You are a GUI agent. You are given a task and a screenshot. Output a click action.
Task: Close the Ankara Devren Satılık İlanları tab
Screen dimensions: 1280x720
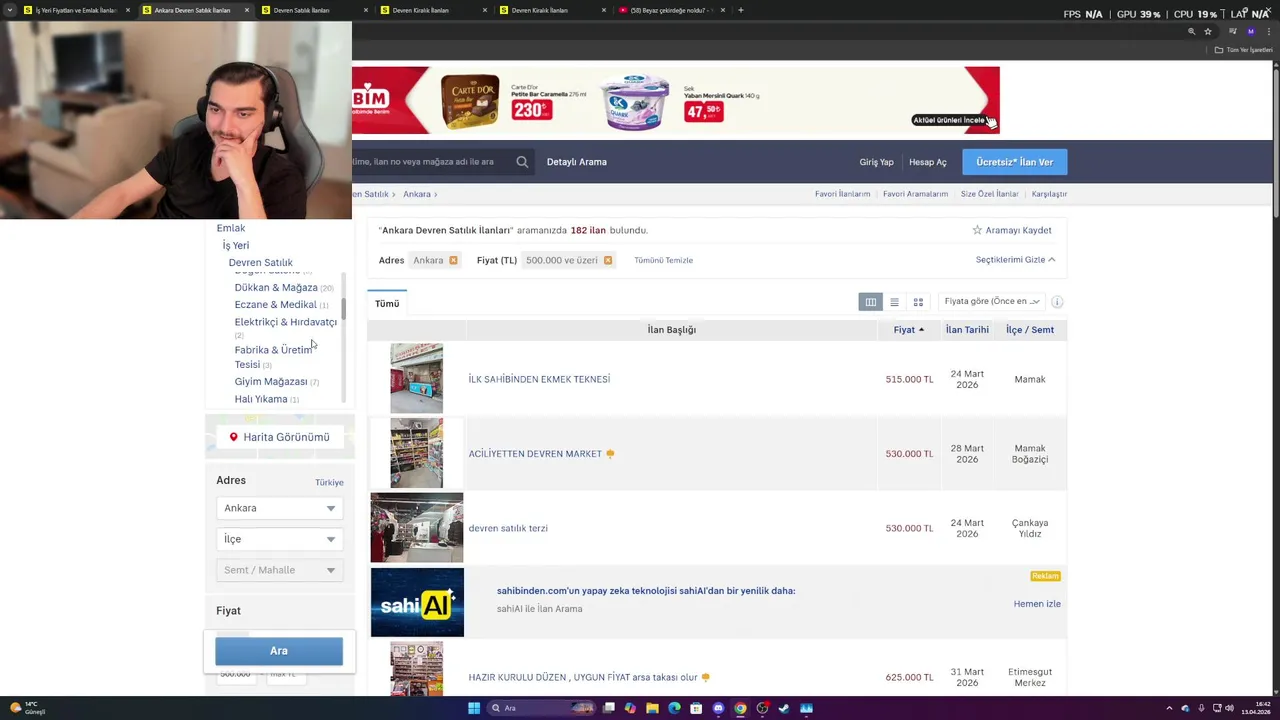(246, 10)
